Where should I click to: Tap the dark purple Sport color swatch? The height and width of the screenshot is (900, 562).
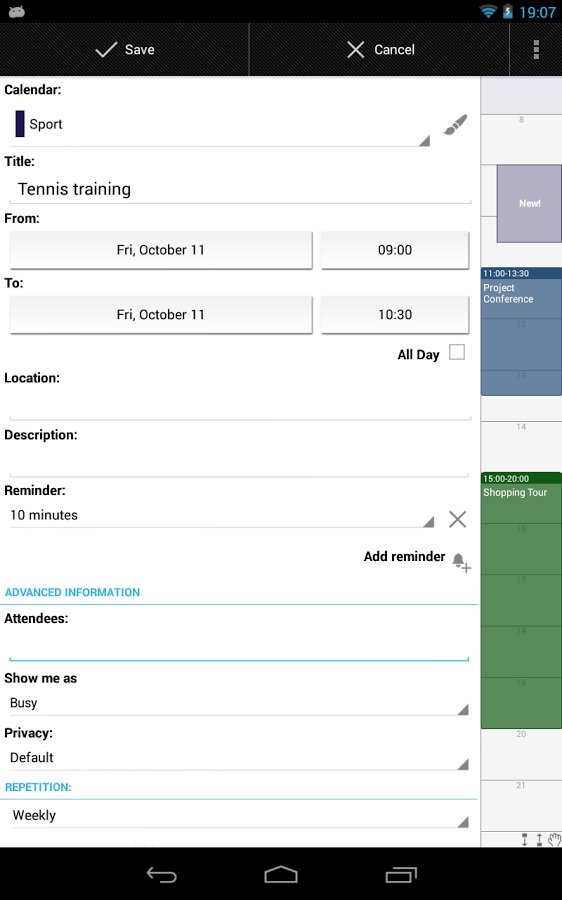(20, 124)
